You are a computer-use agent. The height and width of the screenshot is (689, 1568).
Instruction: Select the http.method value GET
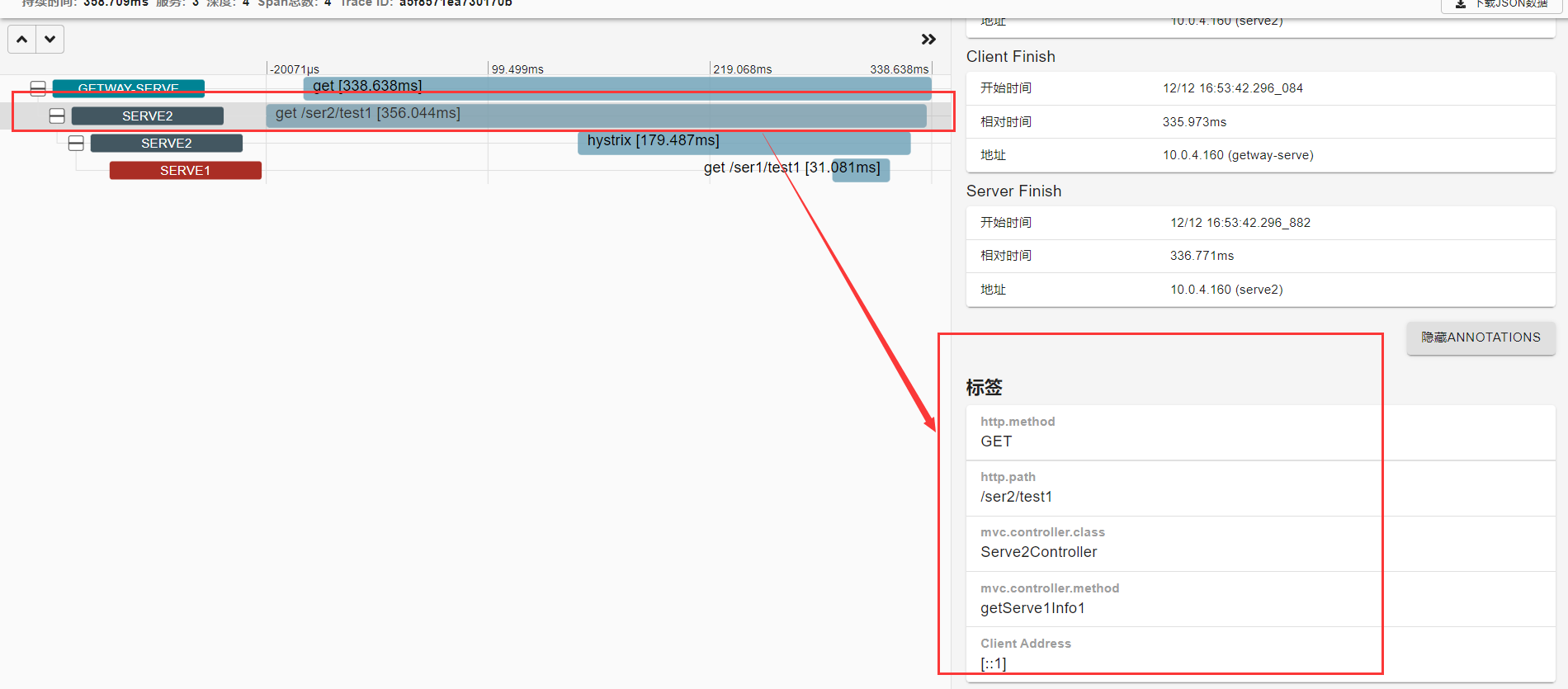click(996, 441)
